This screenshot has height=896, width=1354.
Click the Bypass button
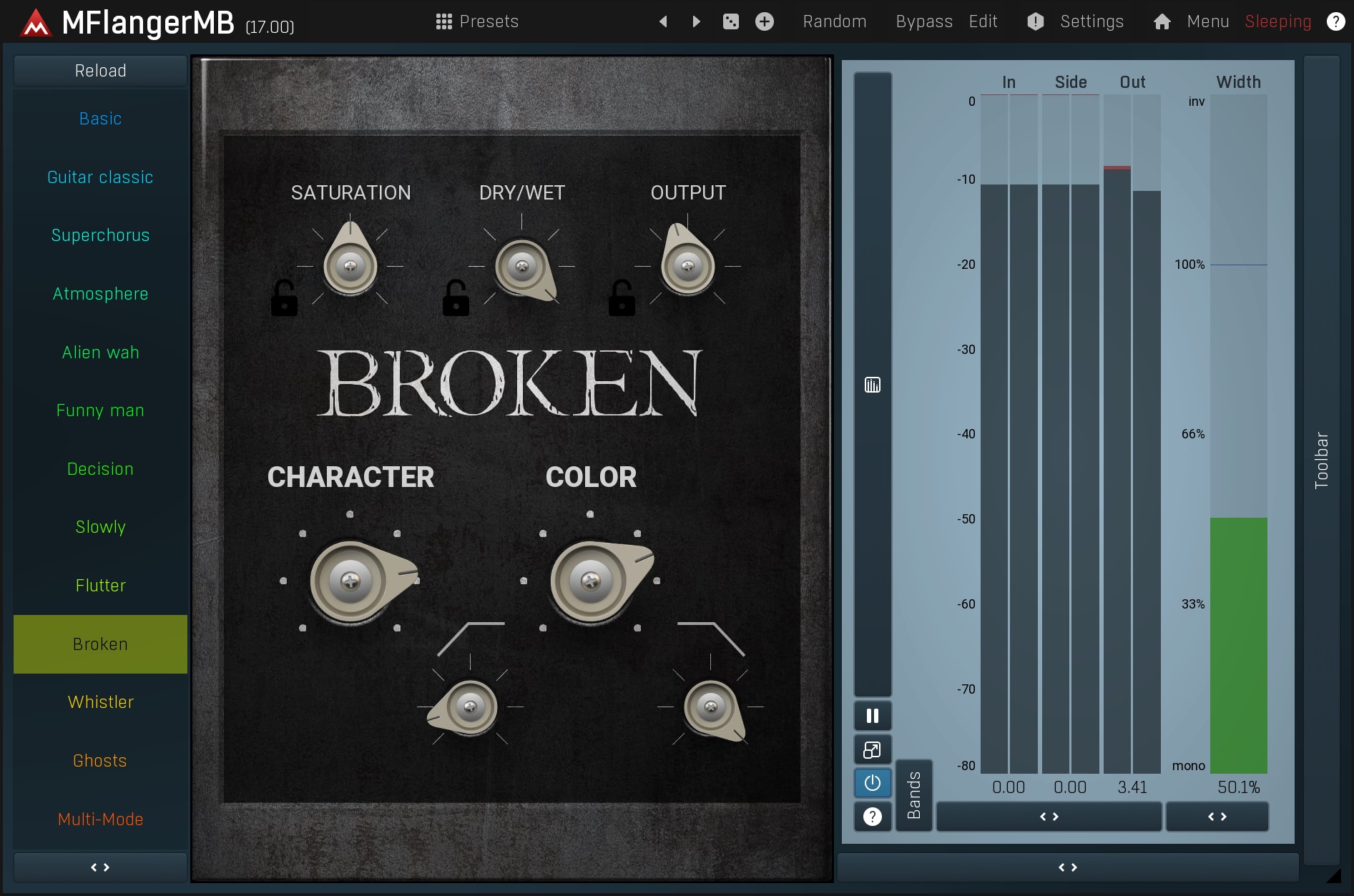923,21
